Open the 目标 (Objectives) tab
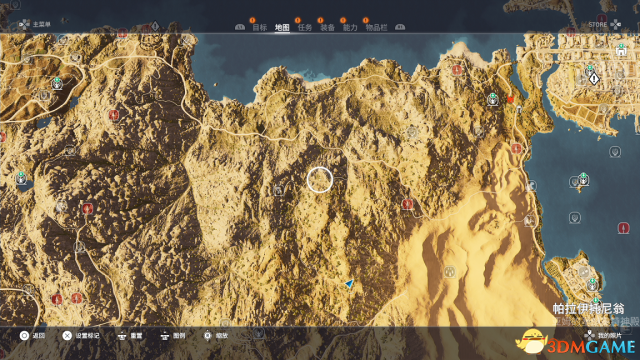The width and height of the screenshot is (640, 360). (x=260, y=27)
